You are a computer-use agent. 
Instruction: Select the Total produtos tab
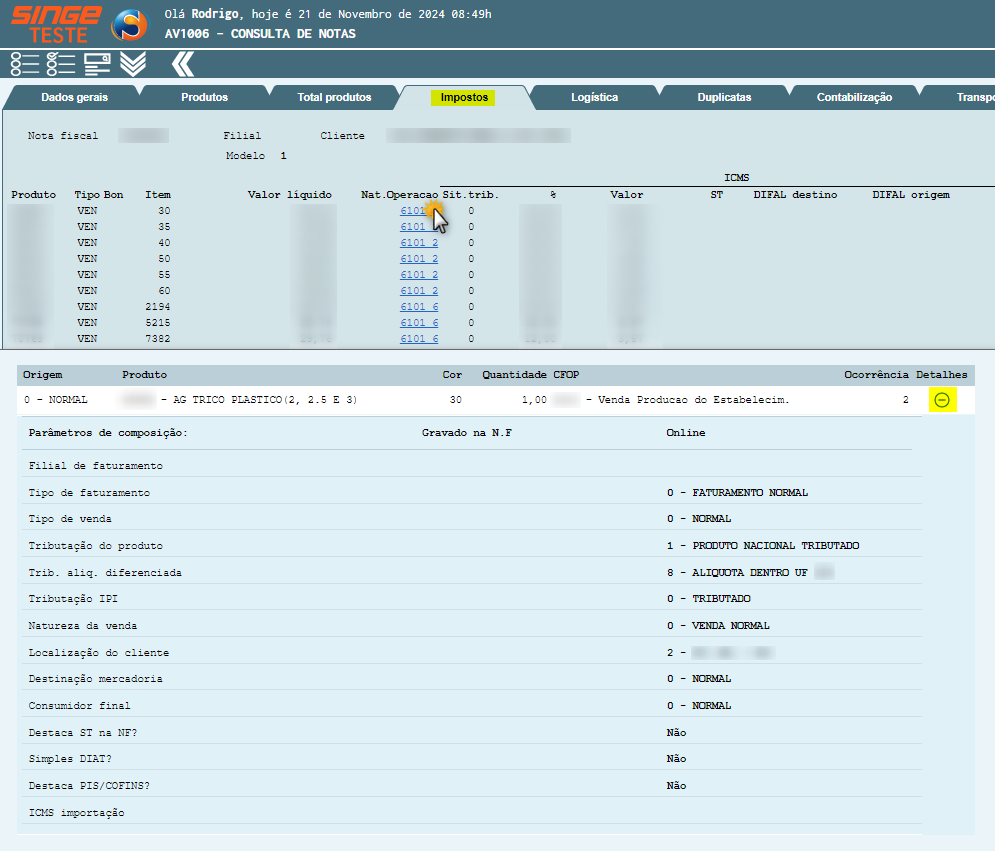coord(334,97)
